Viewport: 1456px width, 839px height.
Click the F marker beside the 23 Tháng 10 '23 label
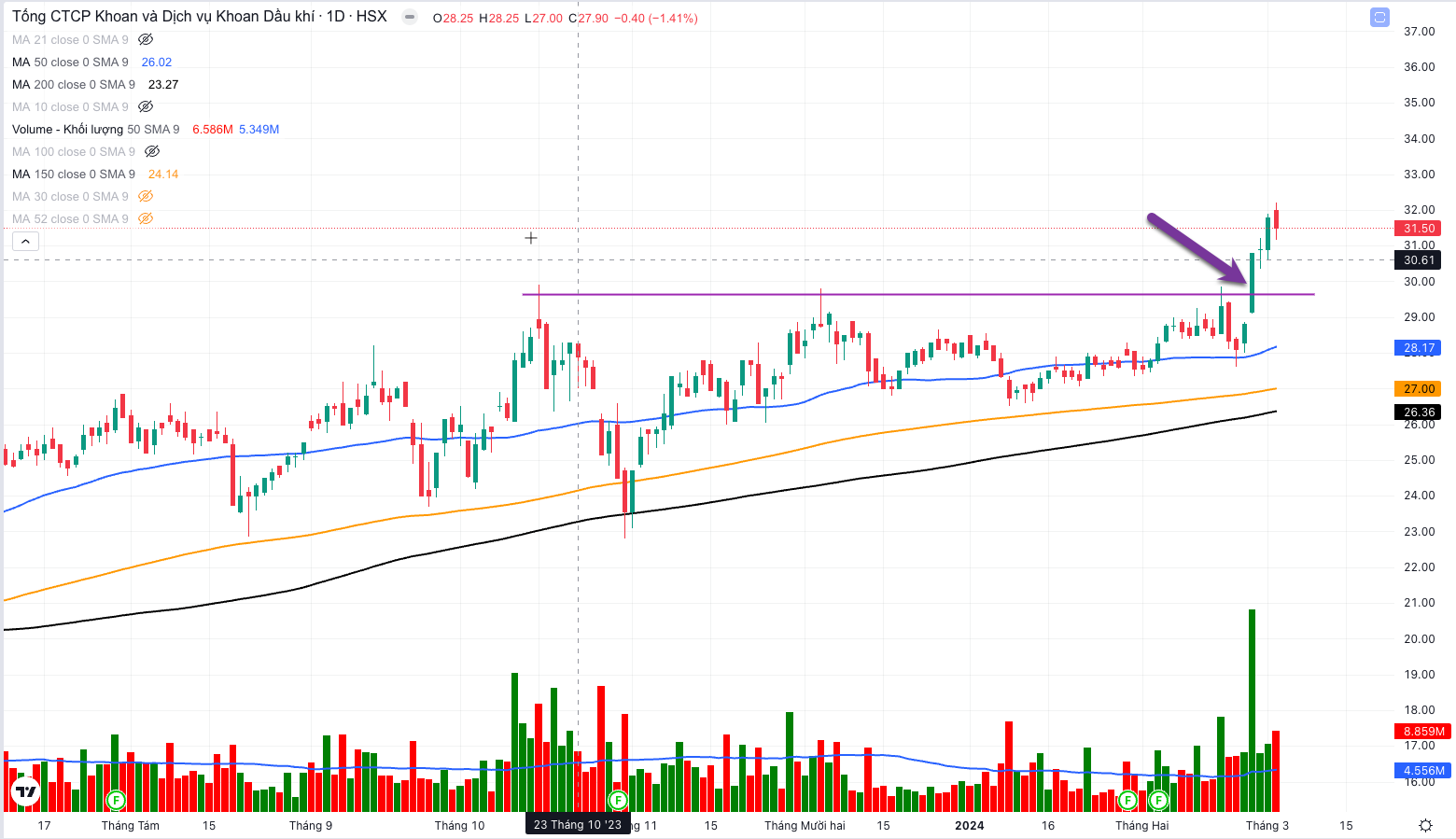click(x=617, y=800)
